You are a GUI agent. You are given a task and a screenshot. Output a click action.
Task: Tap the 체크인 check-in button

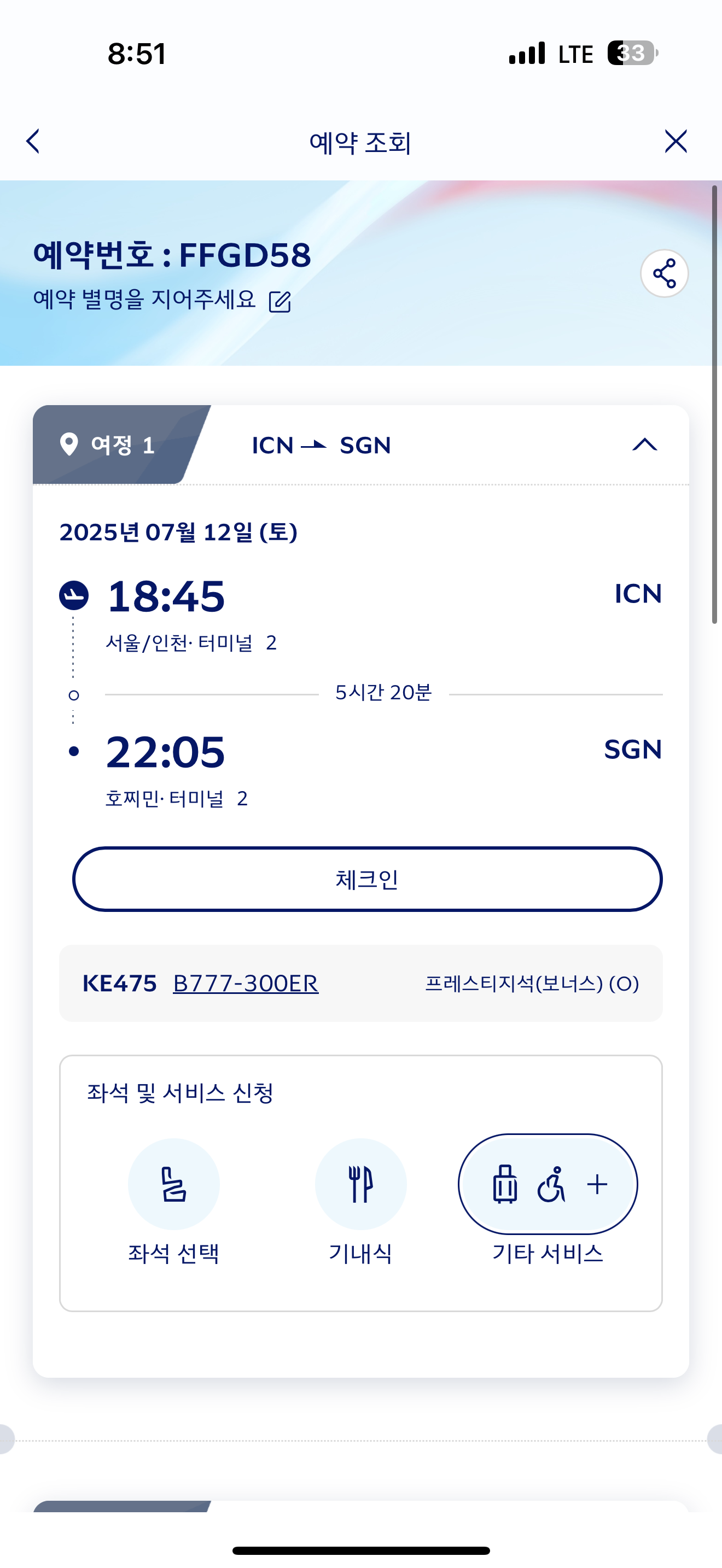pyautogui.click(x=367, y=879)
